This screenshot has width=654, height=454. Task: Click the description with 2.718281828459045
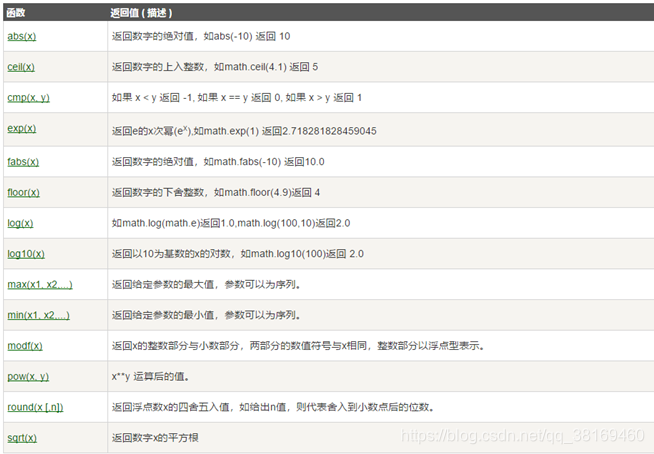point(244,131)
